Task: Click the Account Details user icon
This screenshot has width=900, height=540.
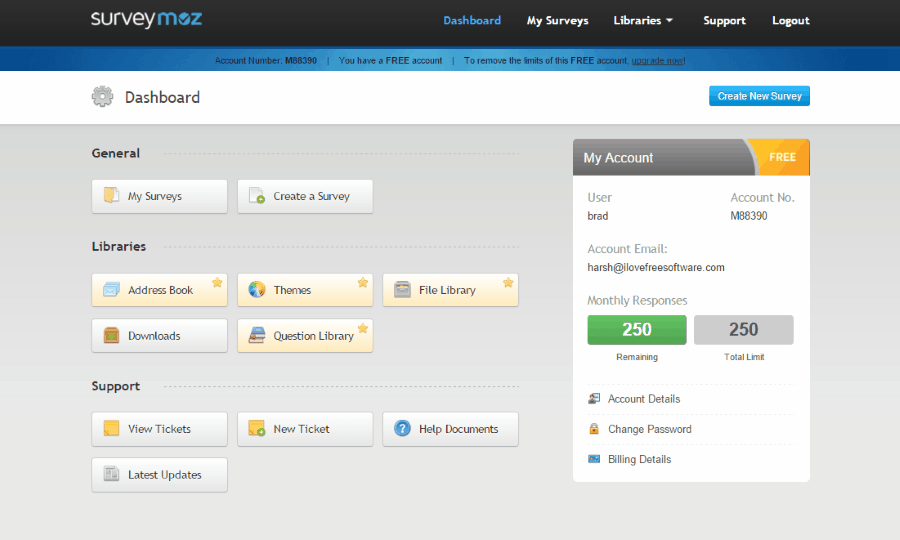Action: click(594, 398)
